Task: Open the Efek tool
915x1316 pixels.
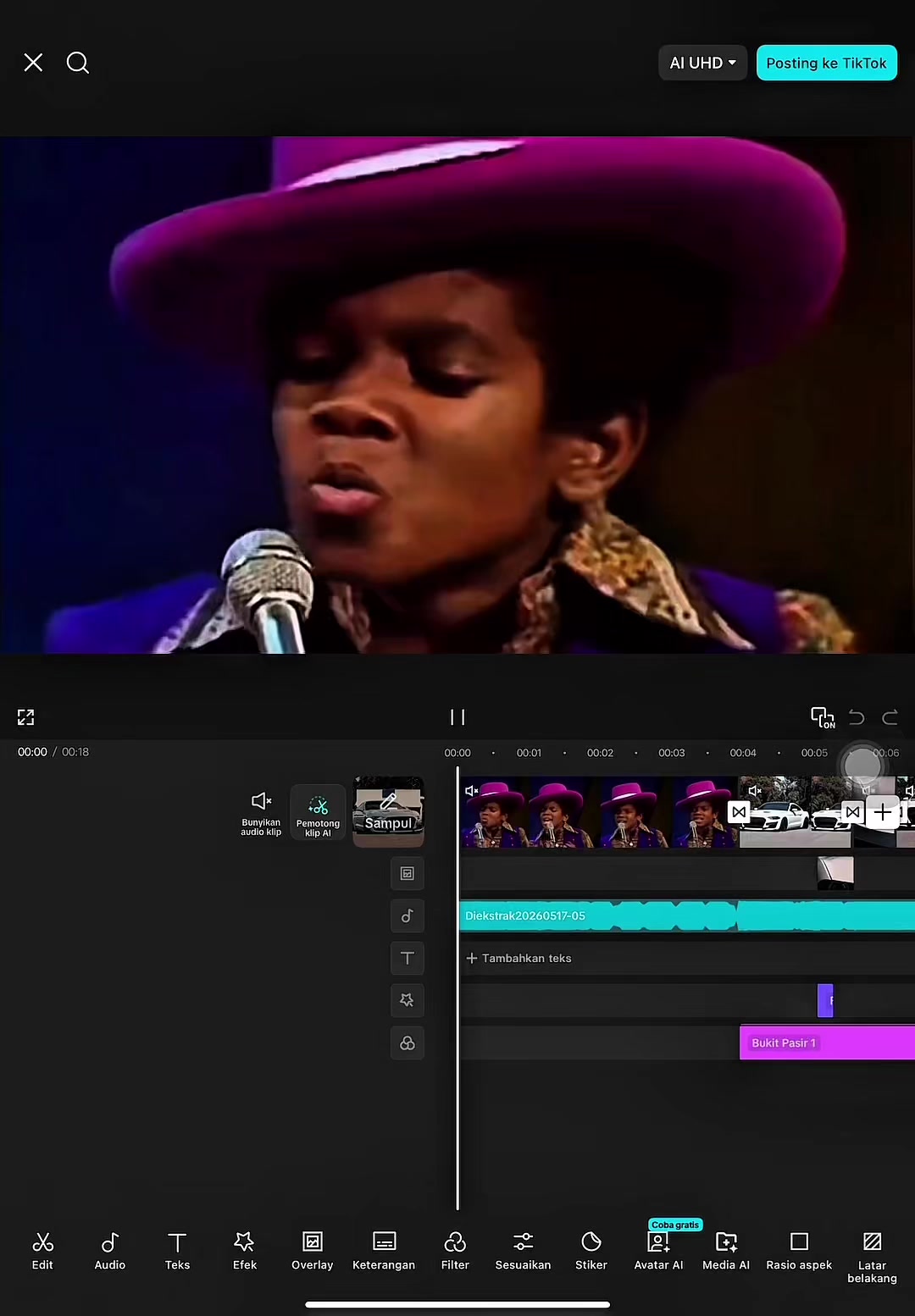Action: (245, 1252)
